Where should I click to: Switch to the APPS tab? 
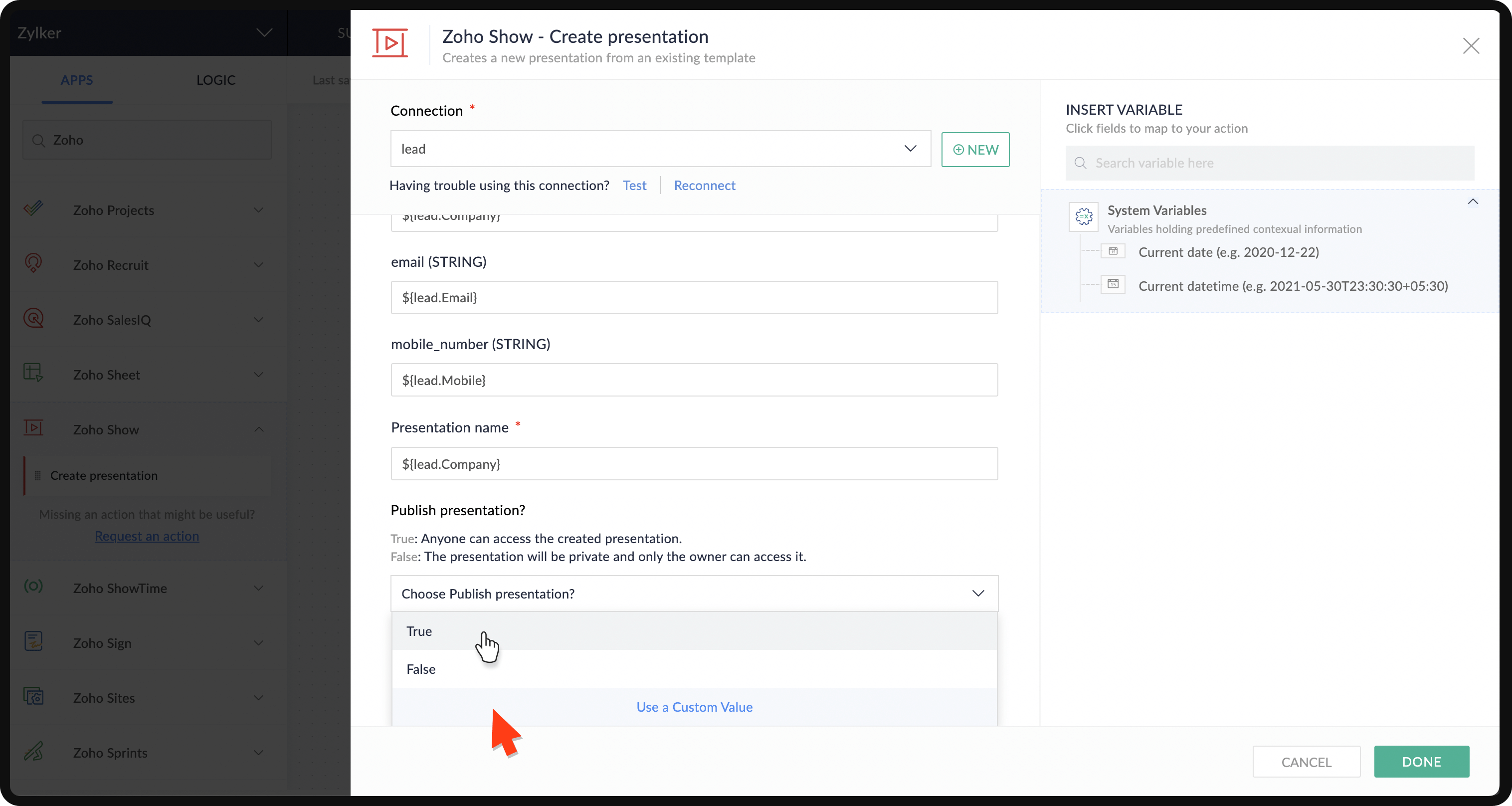(77, 80)
